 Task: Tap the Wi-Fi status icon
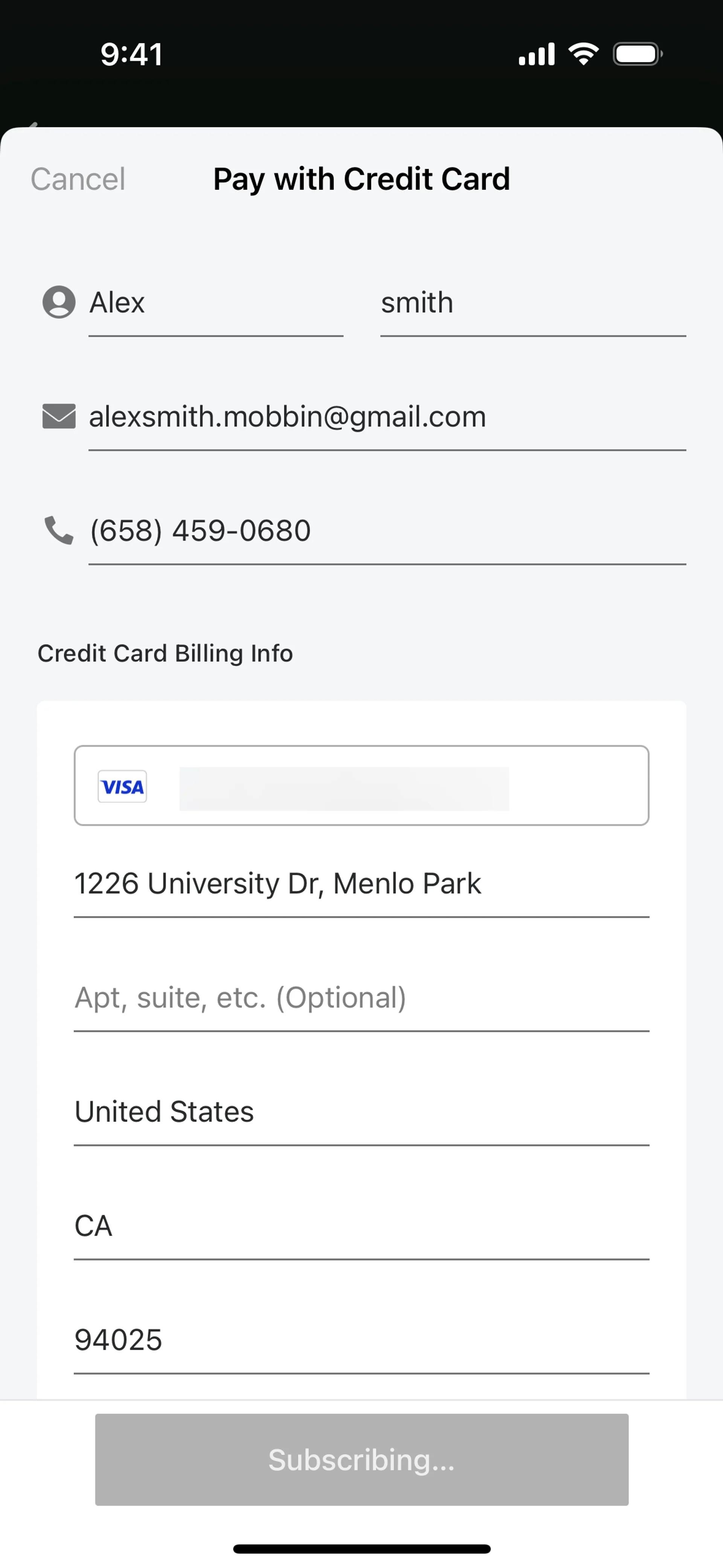tap(583, 54)
